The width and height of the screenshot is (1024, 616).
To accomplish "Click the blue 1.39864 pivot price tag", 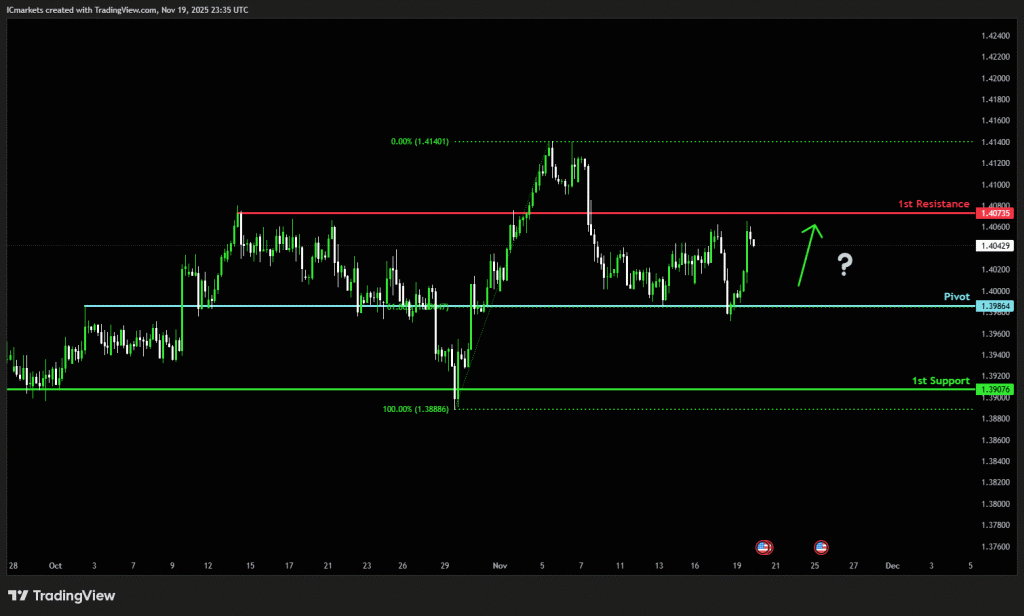I will click(x=996, y=305).
